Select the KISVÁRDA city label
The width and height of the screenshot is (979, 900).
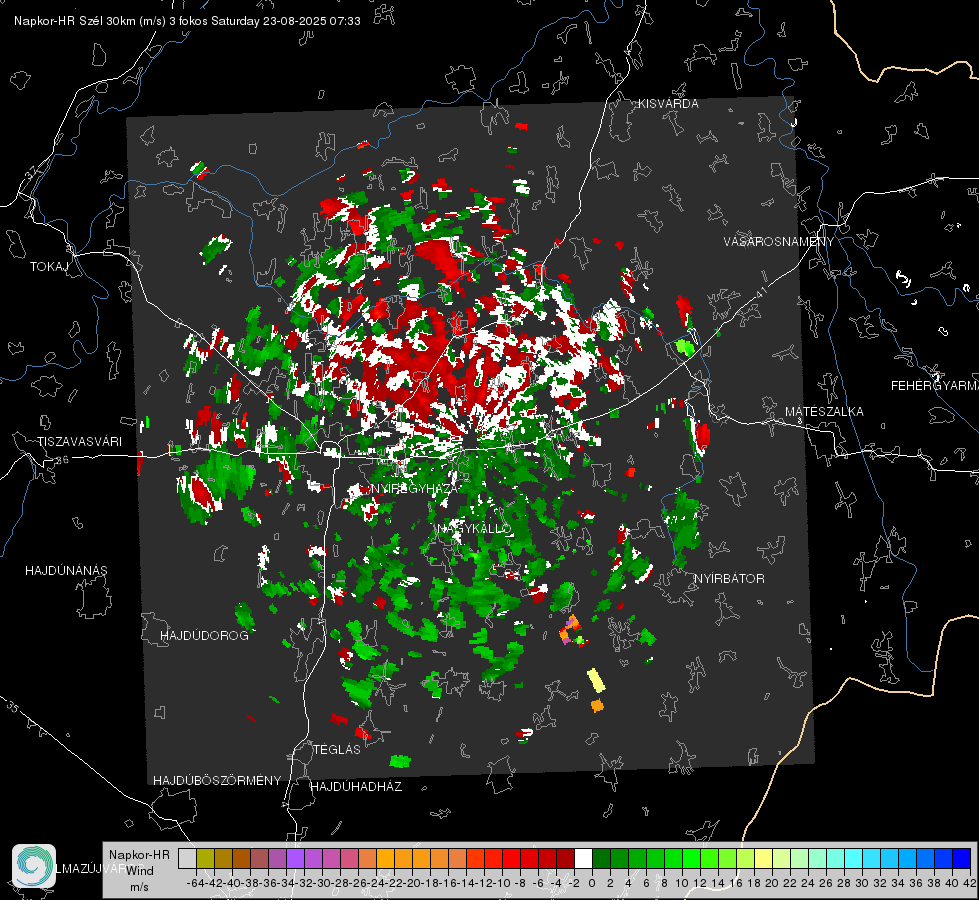668,104
